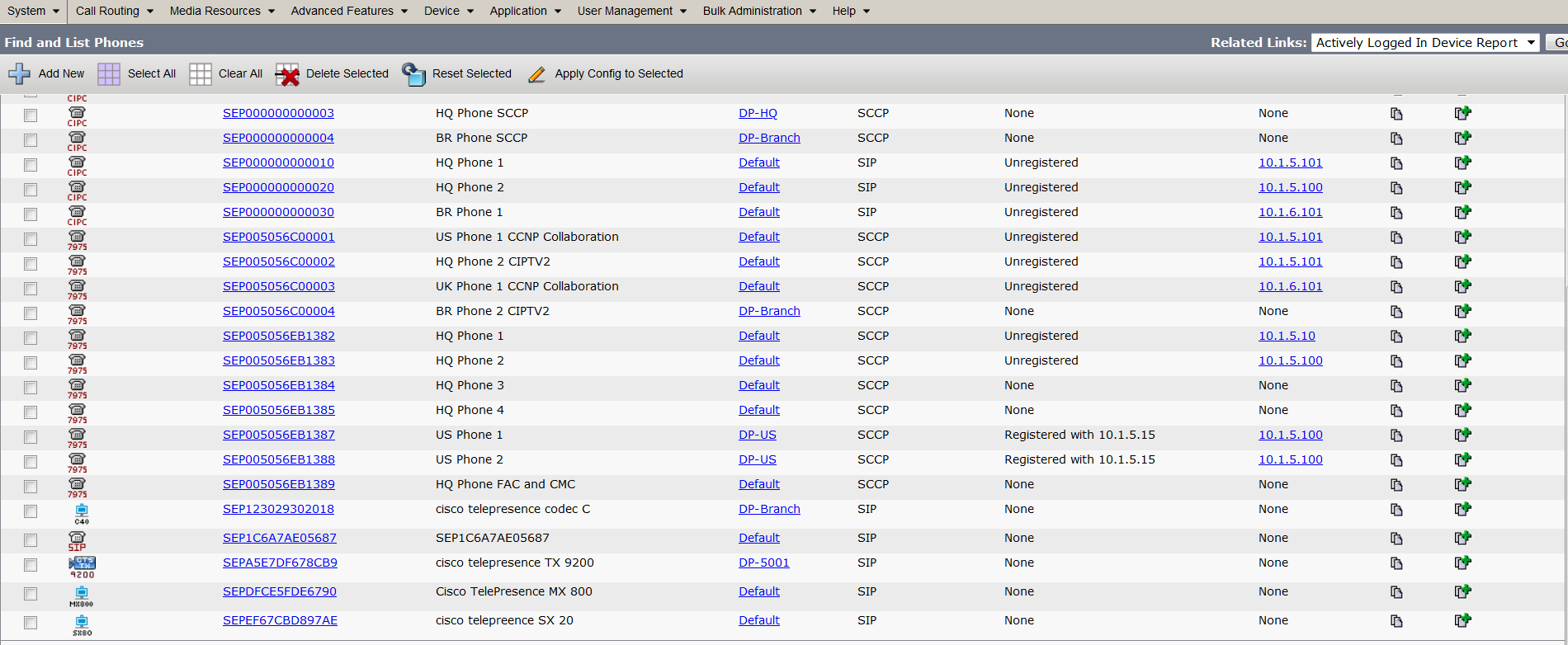Open device SEP005056EB1382 link
1568x645 pixels.
278,336
